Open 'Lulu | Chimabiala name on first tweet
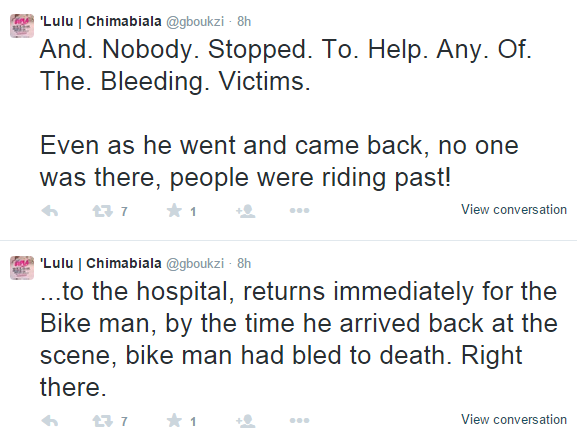Screen dimensions: 577x444 coord(100,21)
